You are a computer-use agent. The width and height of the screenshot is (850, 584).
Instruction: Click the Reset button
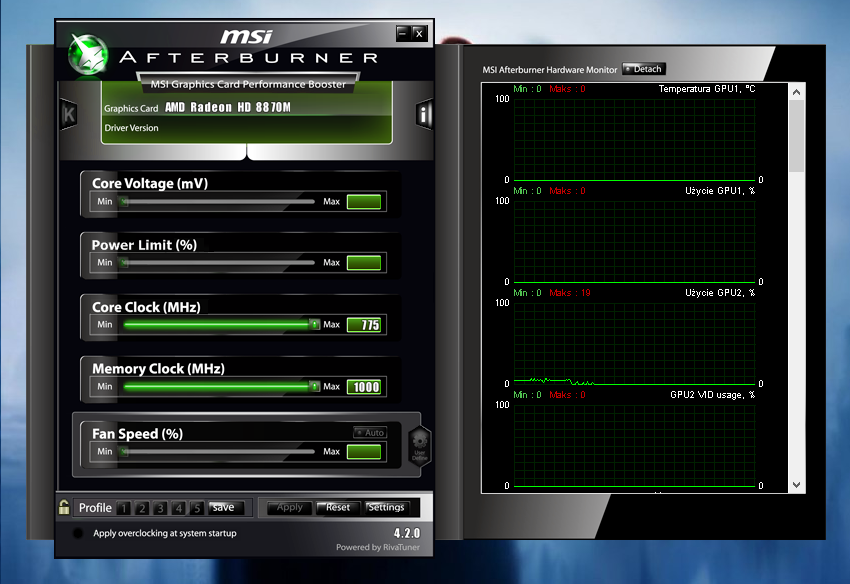tap(338, 508)
